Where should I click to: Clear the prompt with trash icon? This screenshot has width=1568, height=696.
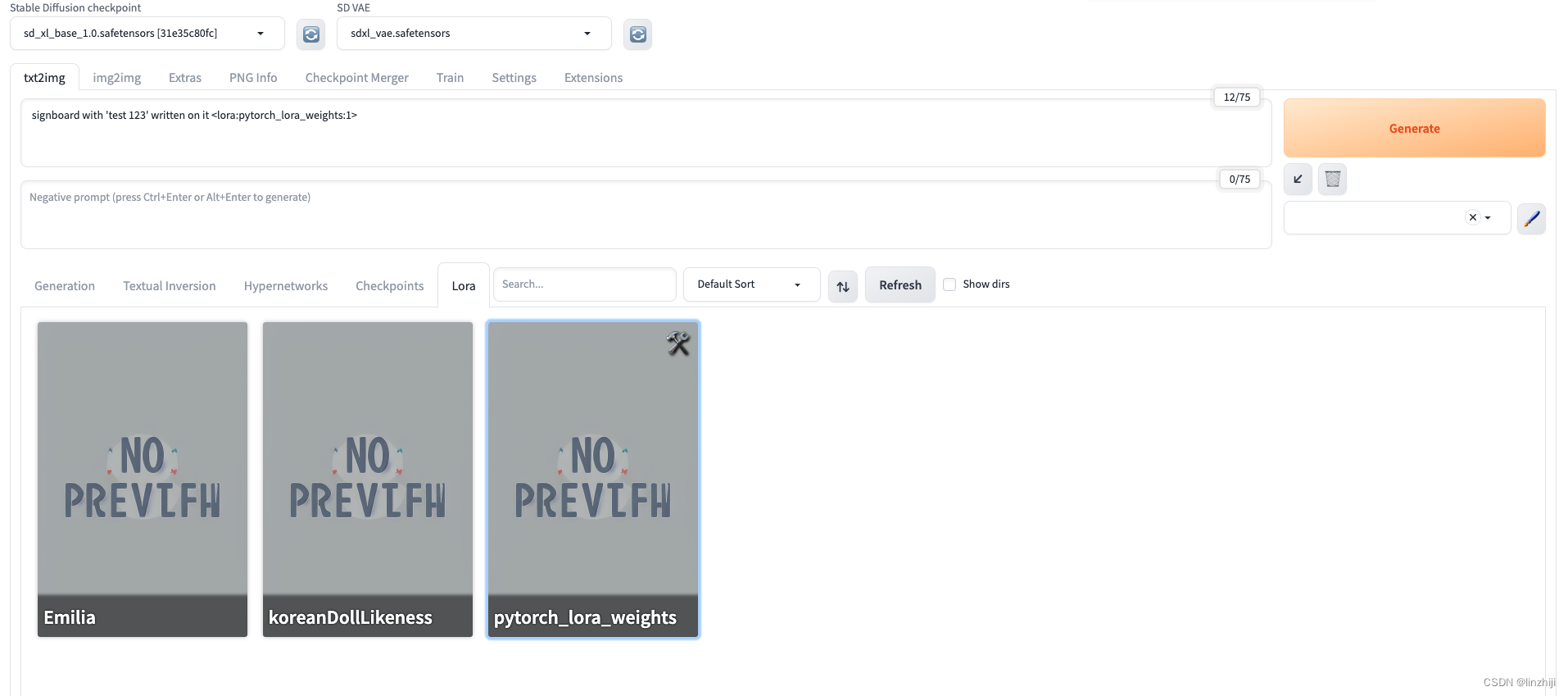coord(1332,179)
